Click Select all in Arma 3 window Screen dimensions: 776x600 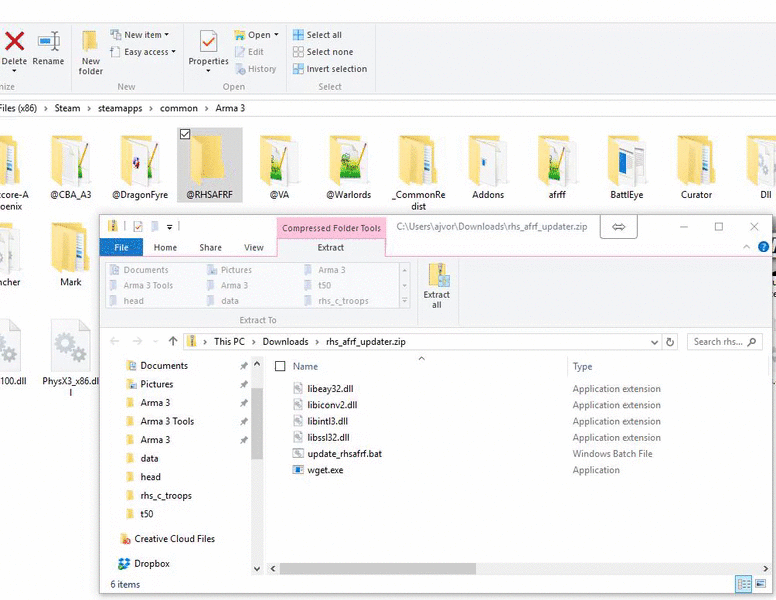click(x=317, y=35)
